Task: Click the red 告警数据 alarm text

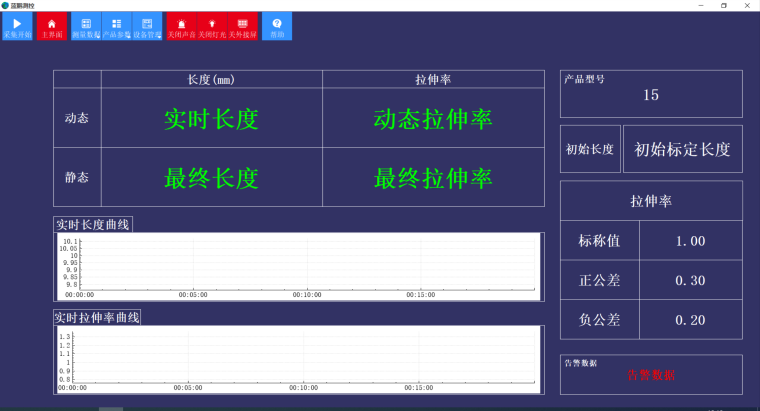Action: 651,374
